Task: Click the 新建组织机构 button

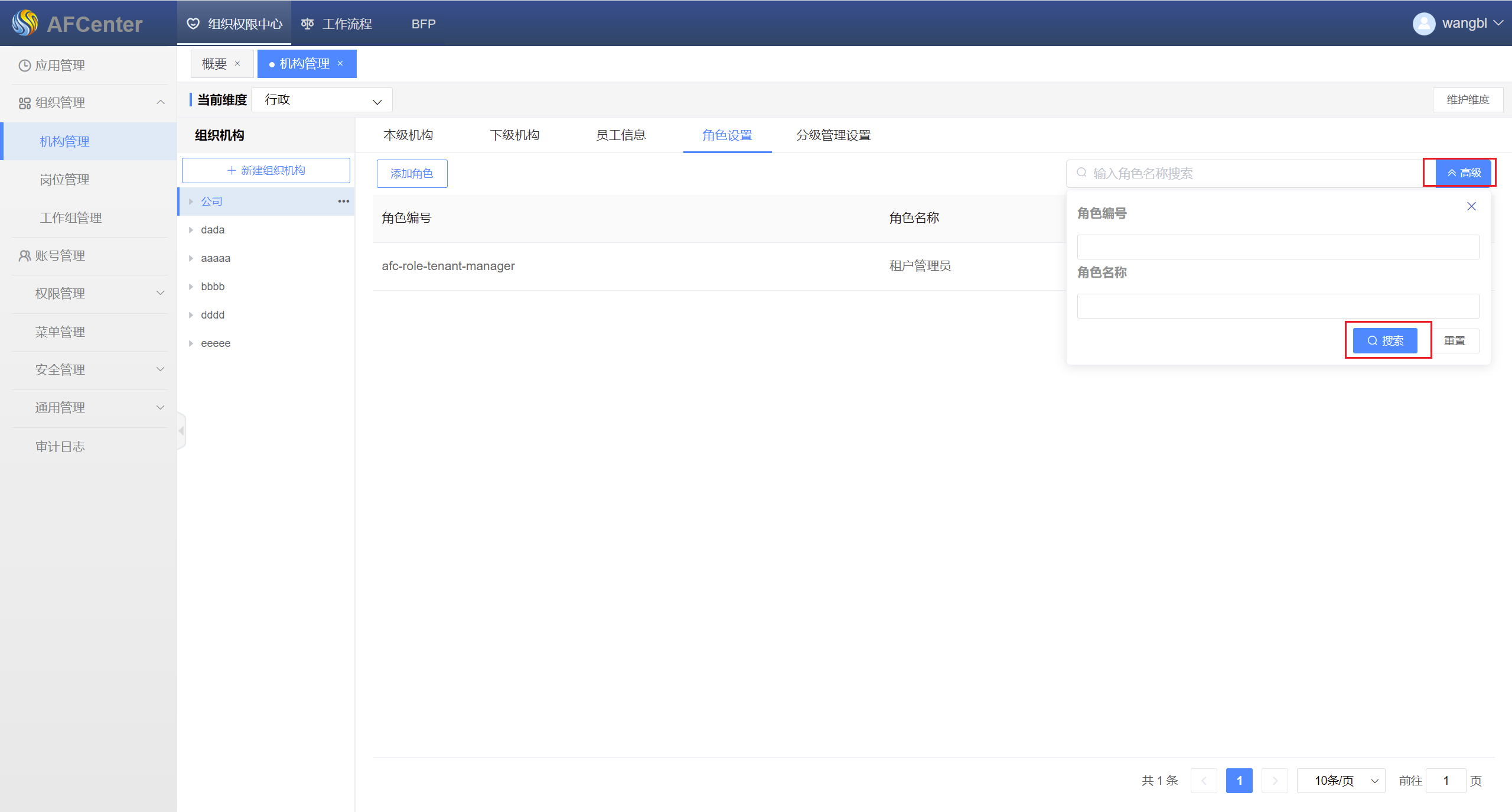Action: 266,170
